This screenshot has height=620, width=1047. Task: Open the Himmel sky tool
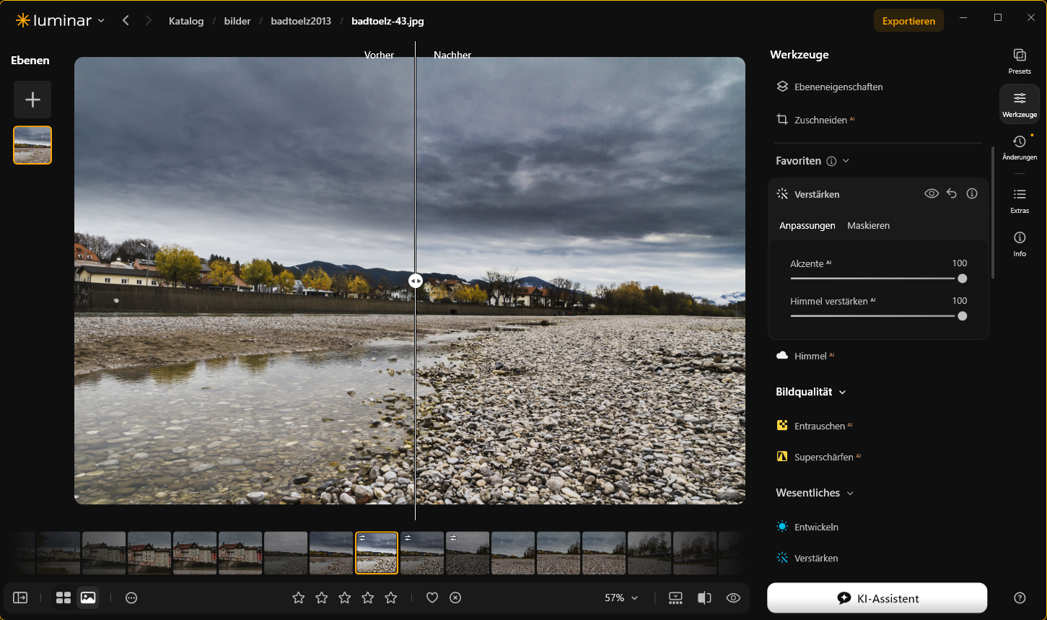(805, 356)
